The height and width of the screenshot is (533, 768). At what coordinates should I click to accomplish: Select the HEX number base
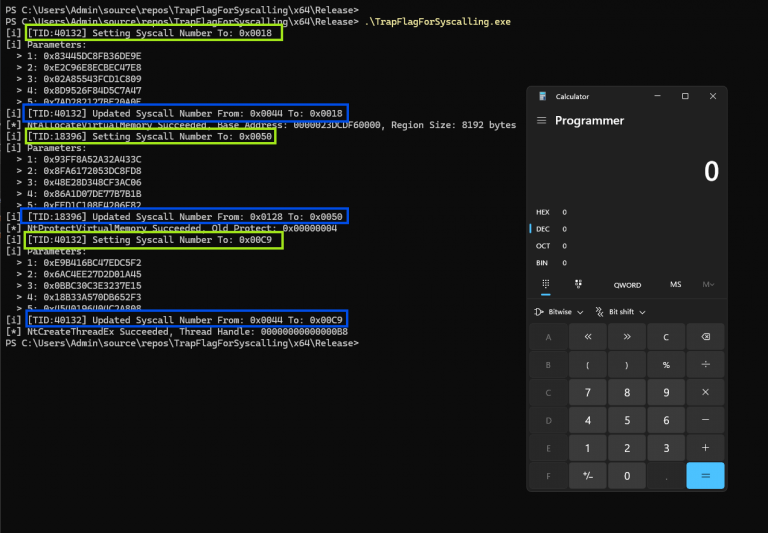pyautogui.click(x=551, y=212)
